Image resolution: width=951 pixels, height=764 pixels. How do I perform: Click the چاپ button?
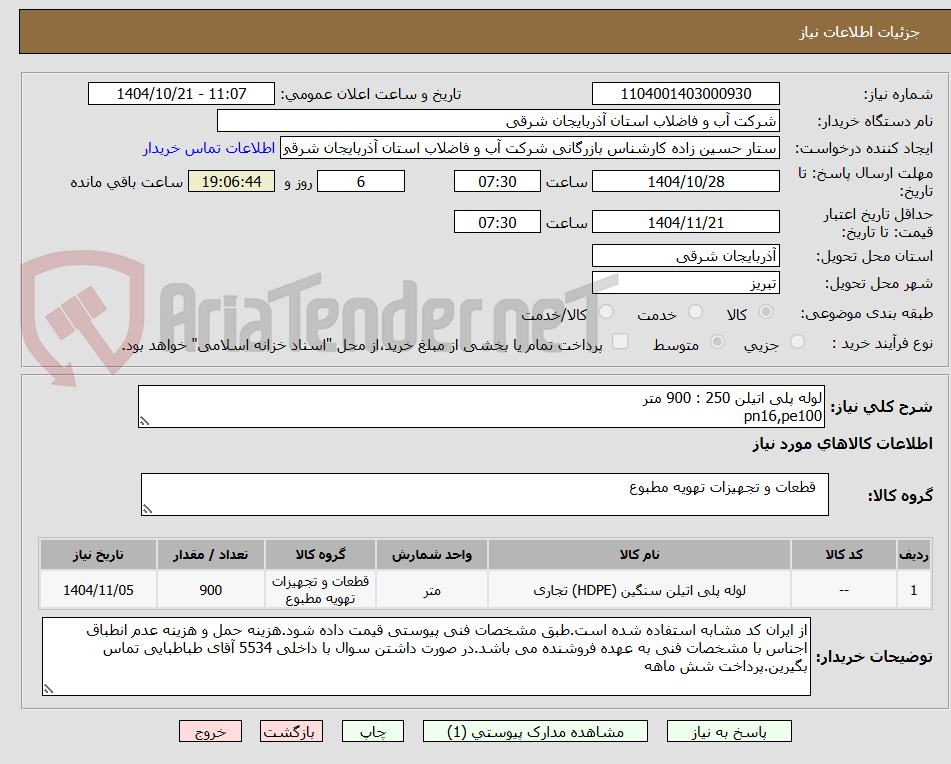coord(371,731)
